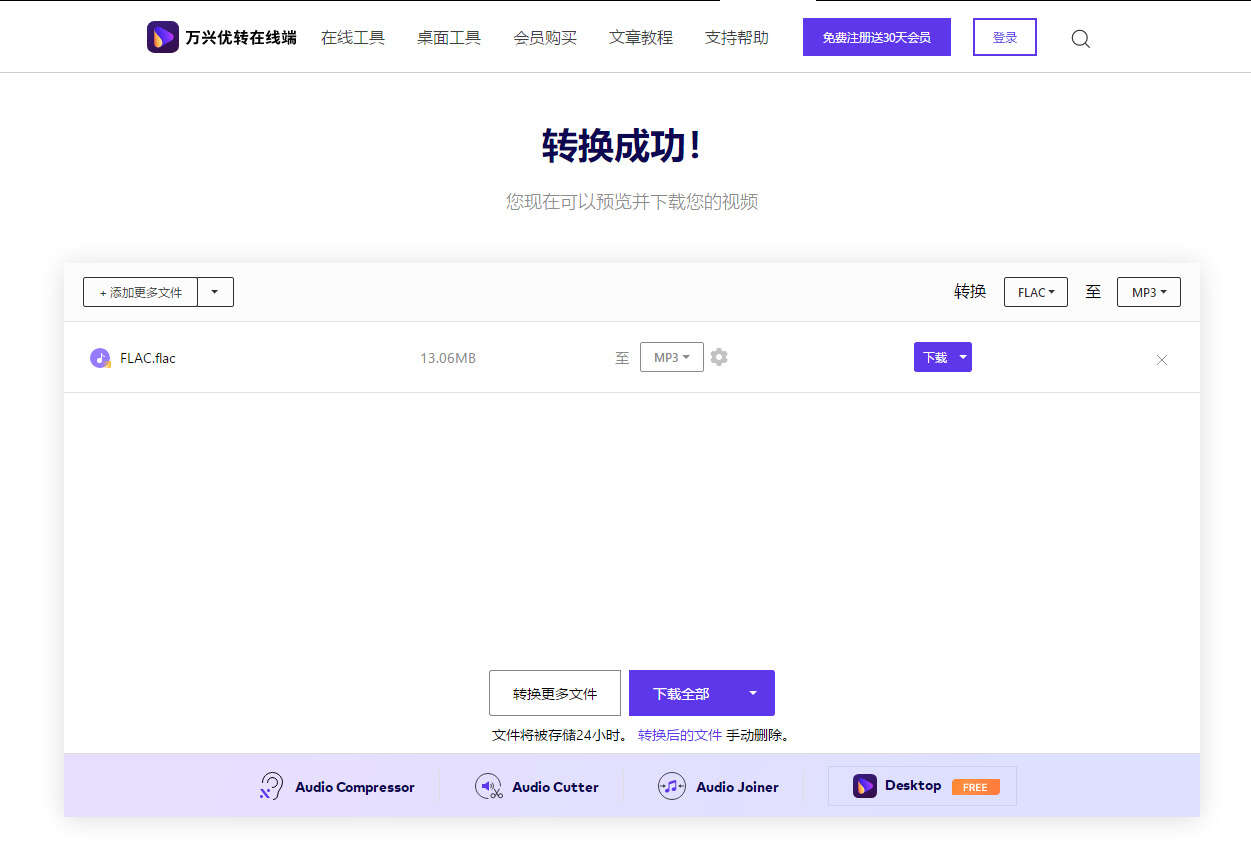Image resolution: width=1251 pixels, height=861 pixels.
Task: Click the 万兴优转 logo icon
Action: click(163, 37)
